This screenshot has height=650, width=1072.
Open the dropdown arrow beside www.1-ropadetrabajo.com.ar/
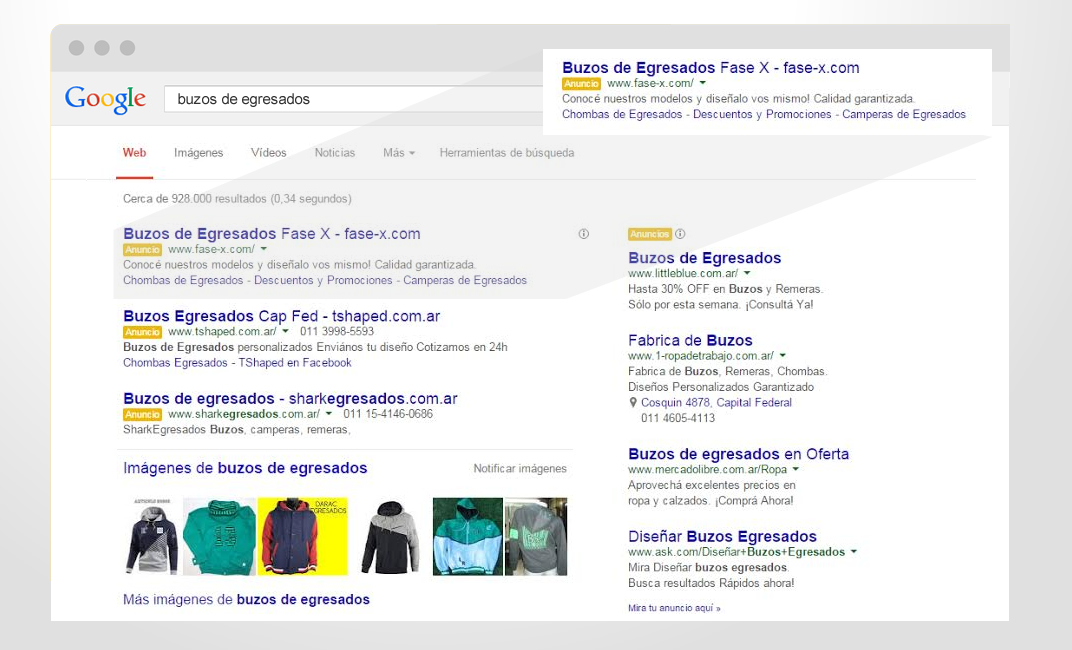783,355
